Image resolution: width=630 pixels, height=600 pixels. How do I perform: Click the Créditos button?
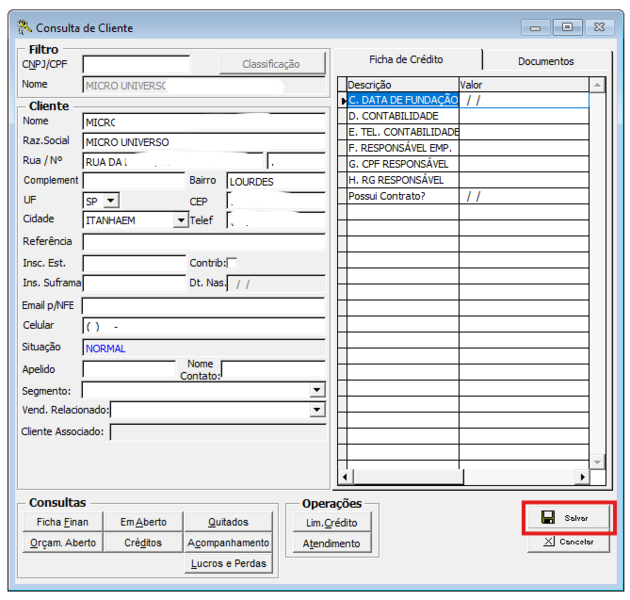point(143,543)
